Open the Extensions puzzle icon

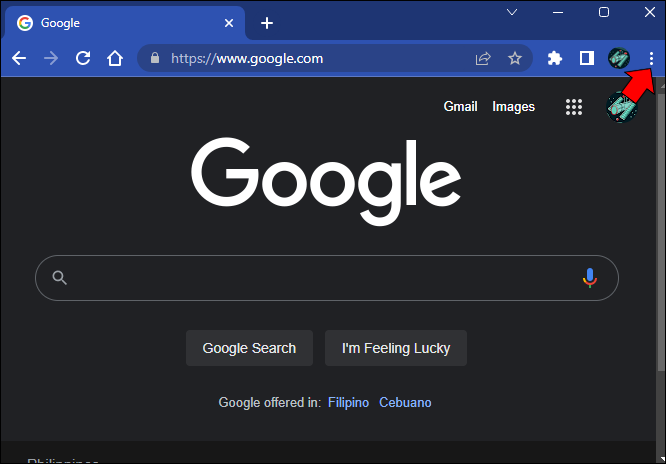555,58
